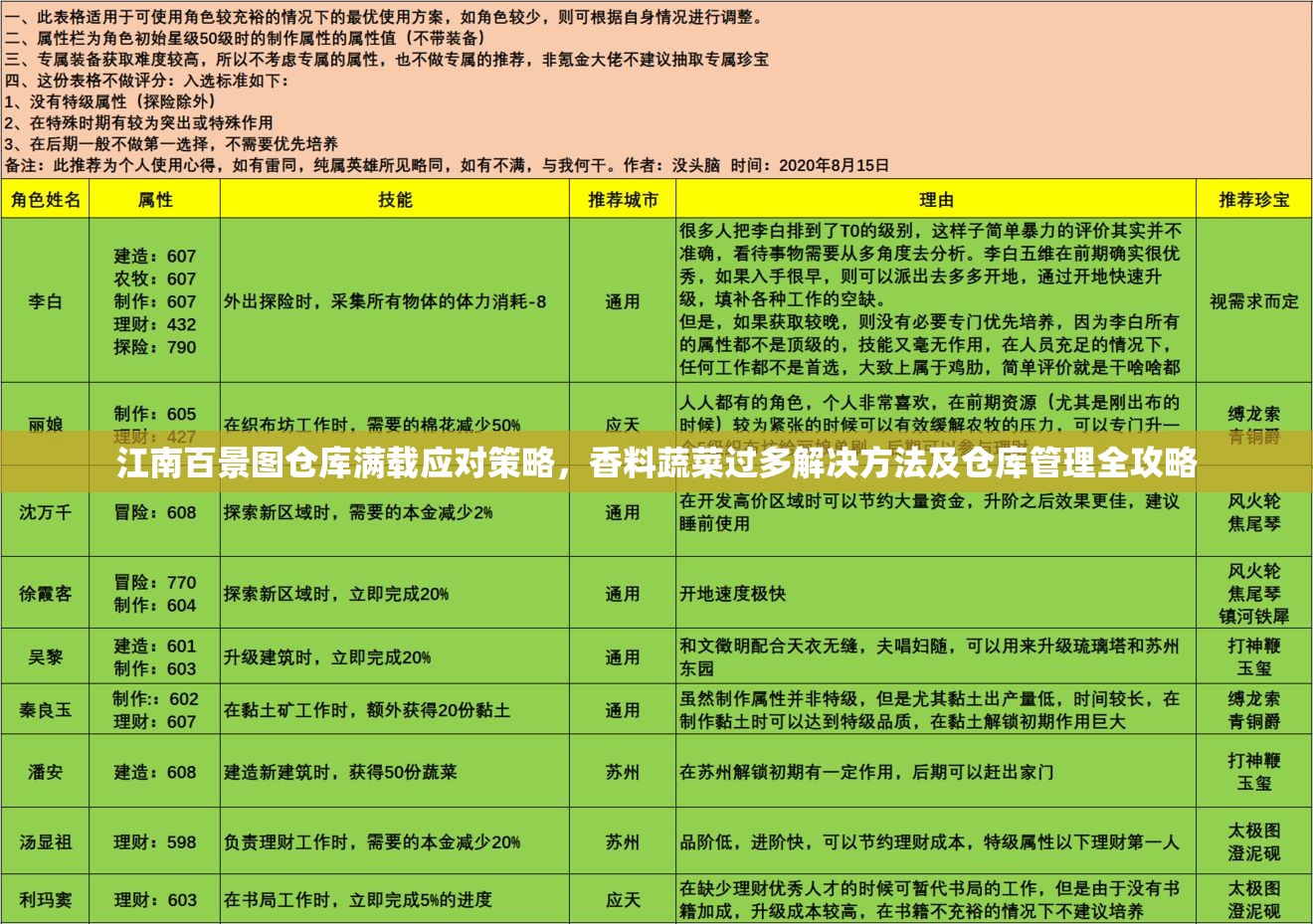Select the character name cell 吴黎
The height and width of the screenshot is (924, 1313).
pos(45,657)
